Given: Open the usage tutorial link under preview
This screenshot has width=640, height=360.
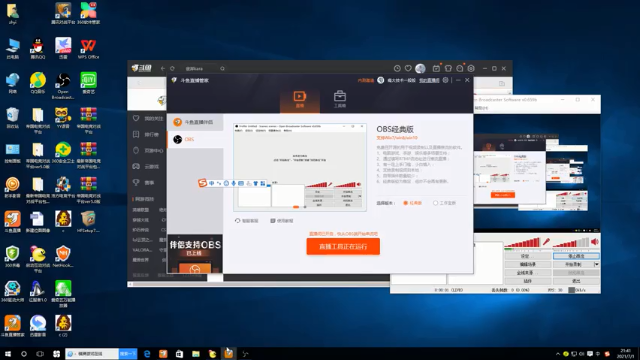Looking at the screenshot, I should pyautogui.click(x=282, y=221).
